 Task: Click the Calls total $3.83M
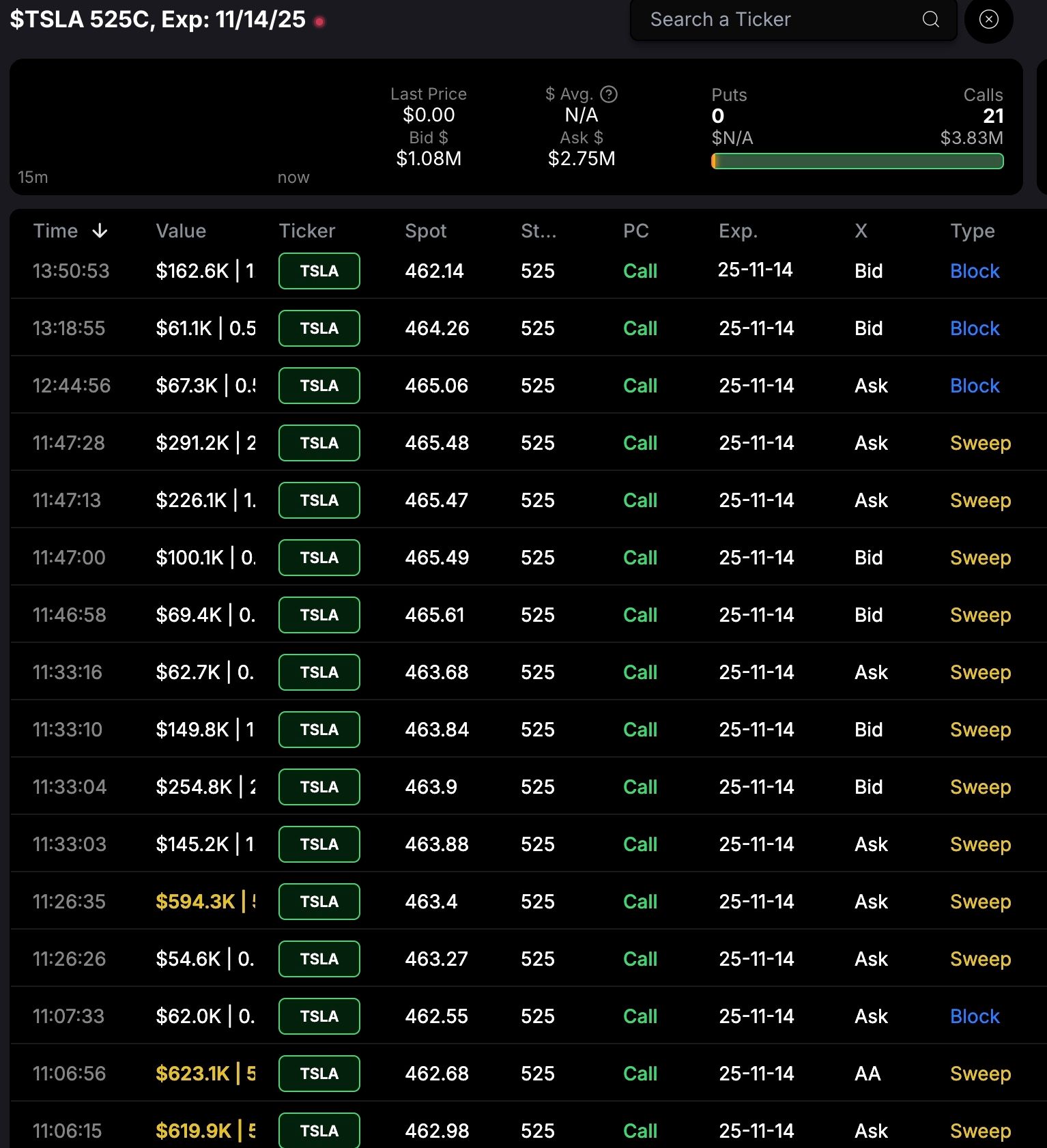click(972, 138)
